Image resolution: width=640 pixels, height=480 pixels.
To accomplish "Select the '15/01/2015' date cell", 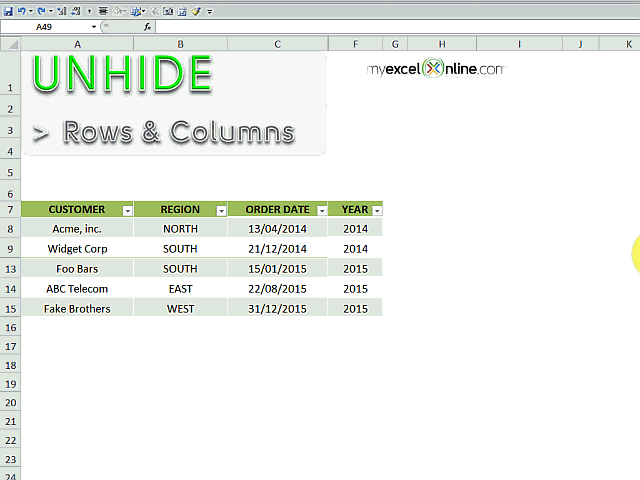I will tap(278, 269).
